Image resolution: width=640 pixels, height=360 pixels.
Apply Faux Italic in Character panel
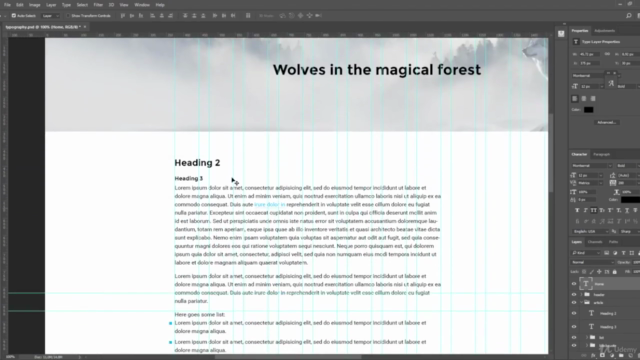585,210
